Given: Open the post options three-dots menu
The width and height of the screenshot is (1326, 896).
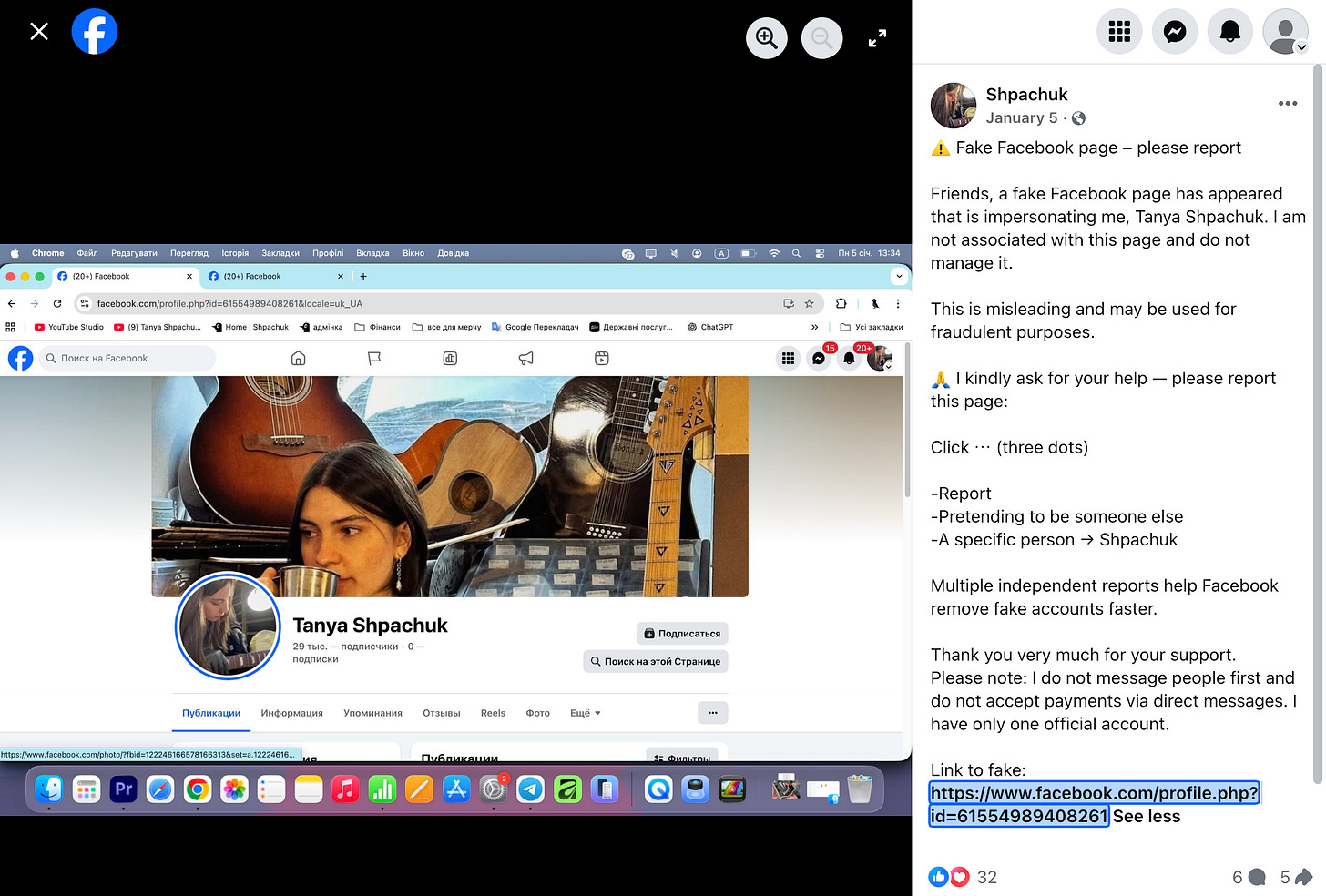Looking at the screenshot, I should tap(1287, 103).
